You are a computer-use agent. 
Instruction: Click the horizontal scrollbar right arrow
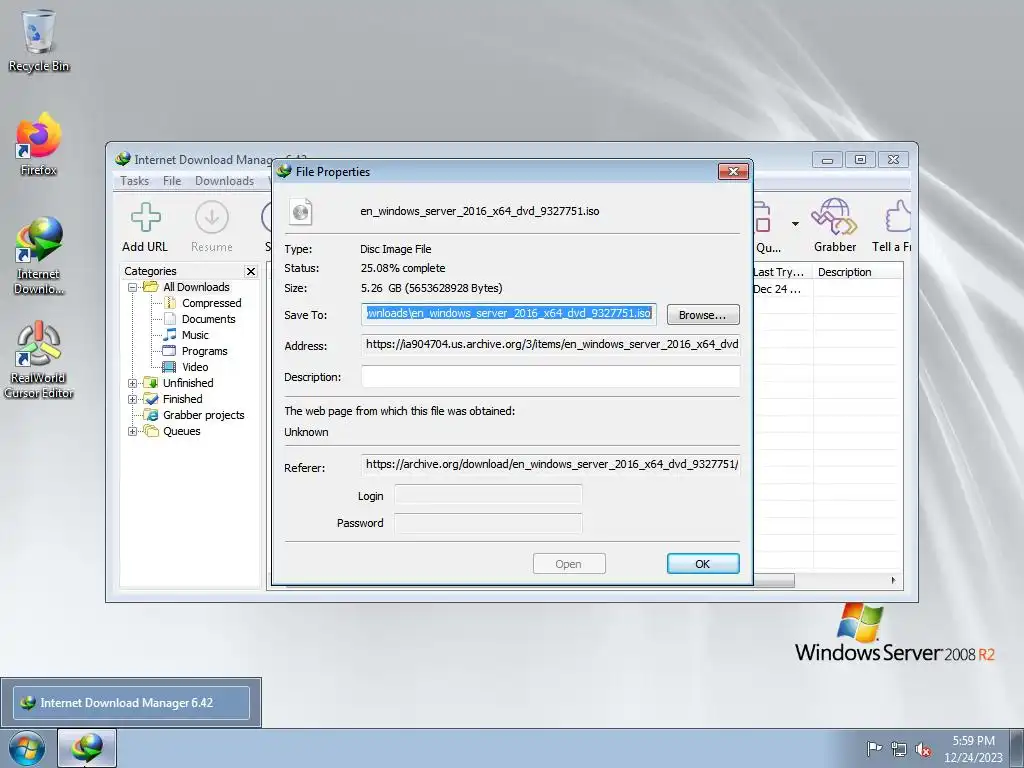coord(893,580)
